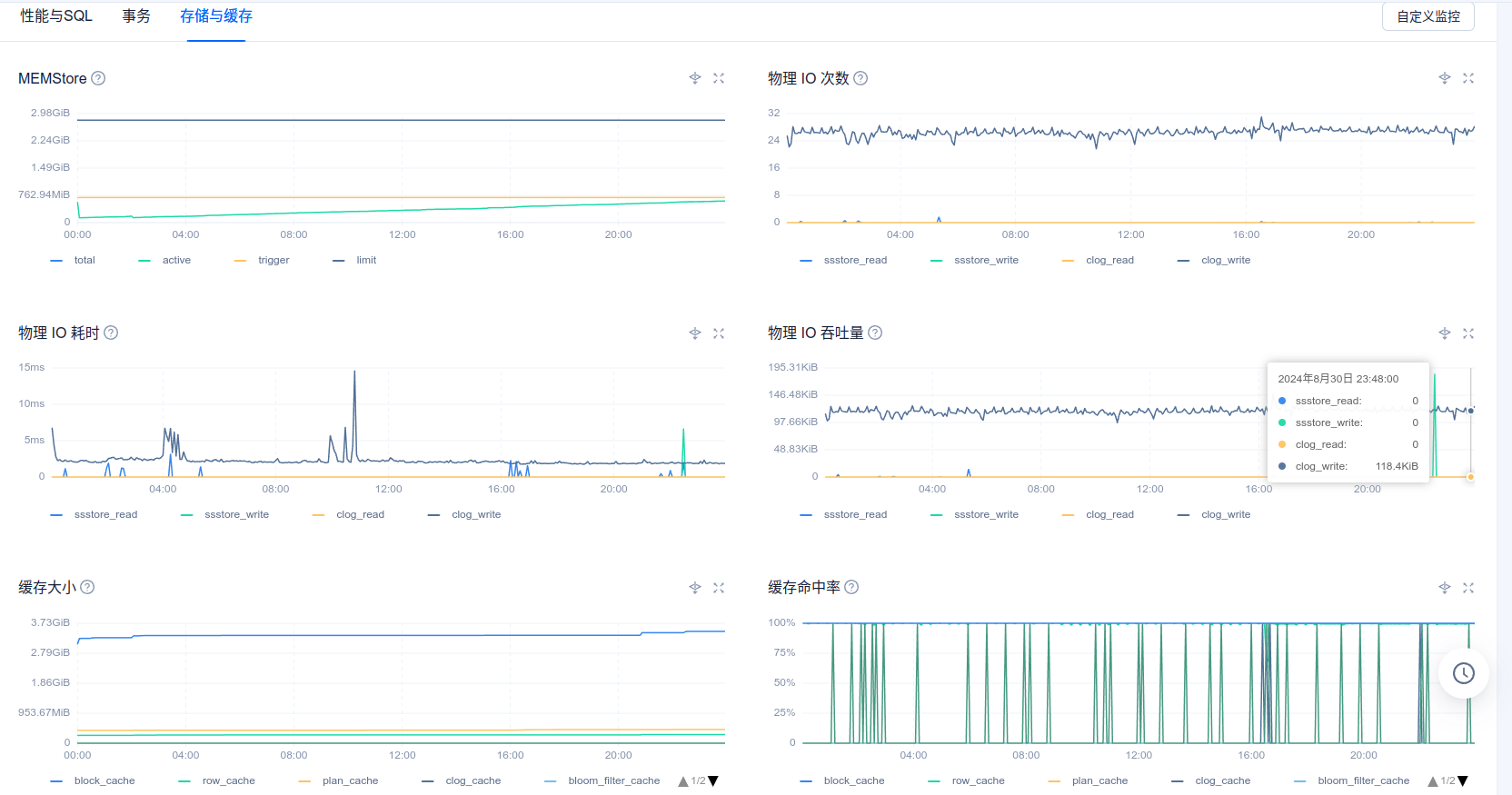Toggle plan_cache in 缓存大小 legend
This screenshot has height=795, width=1512.
[x=338, y=780]
